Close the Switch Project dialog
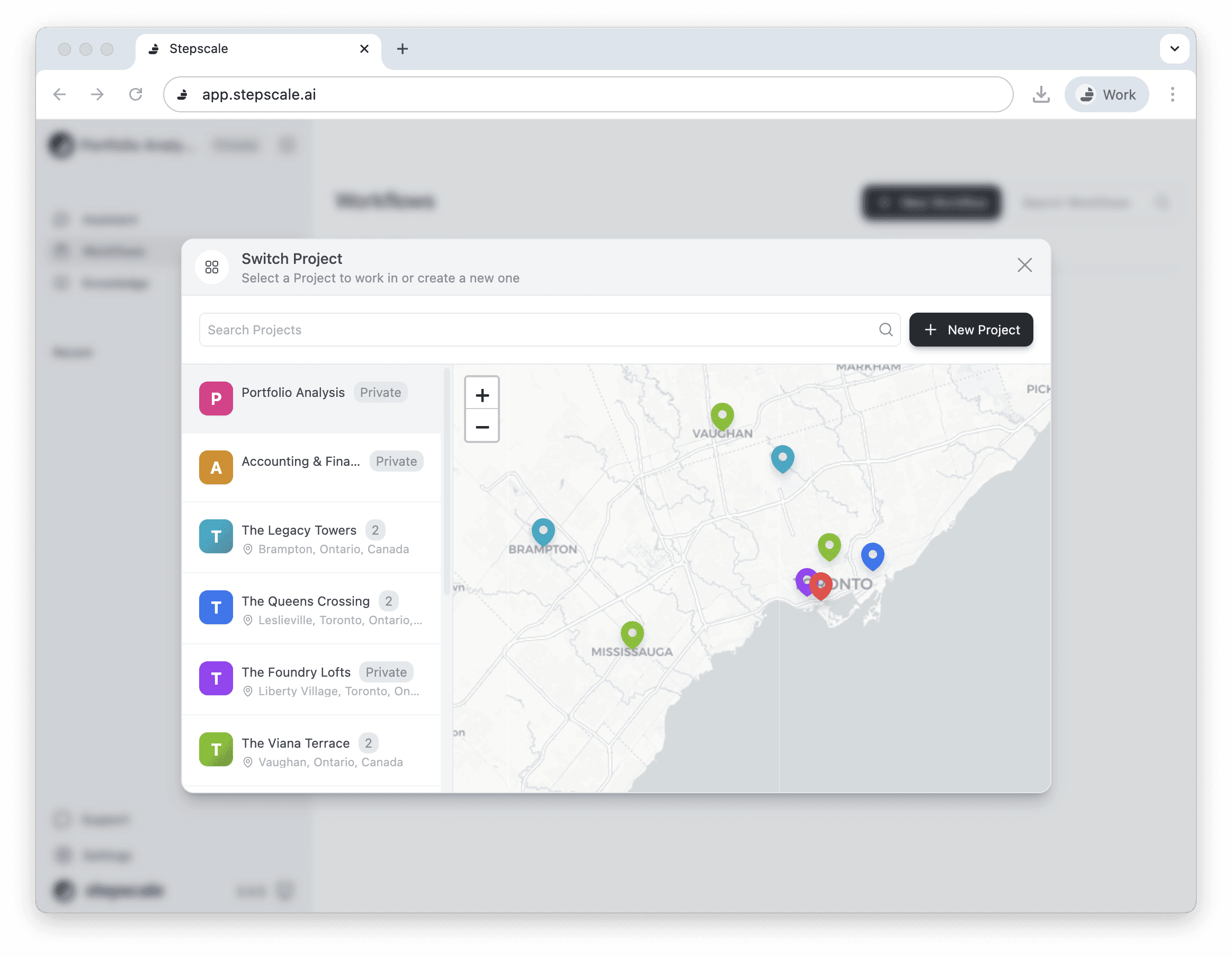This screenshot has width=1232, height=957. pos(1024,265)
